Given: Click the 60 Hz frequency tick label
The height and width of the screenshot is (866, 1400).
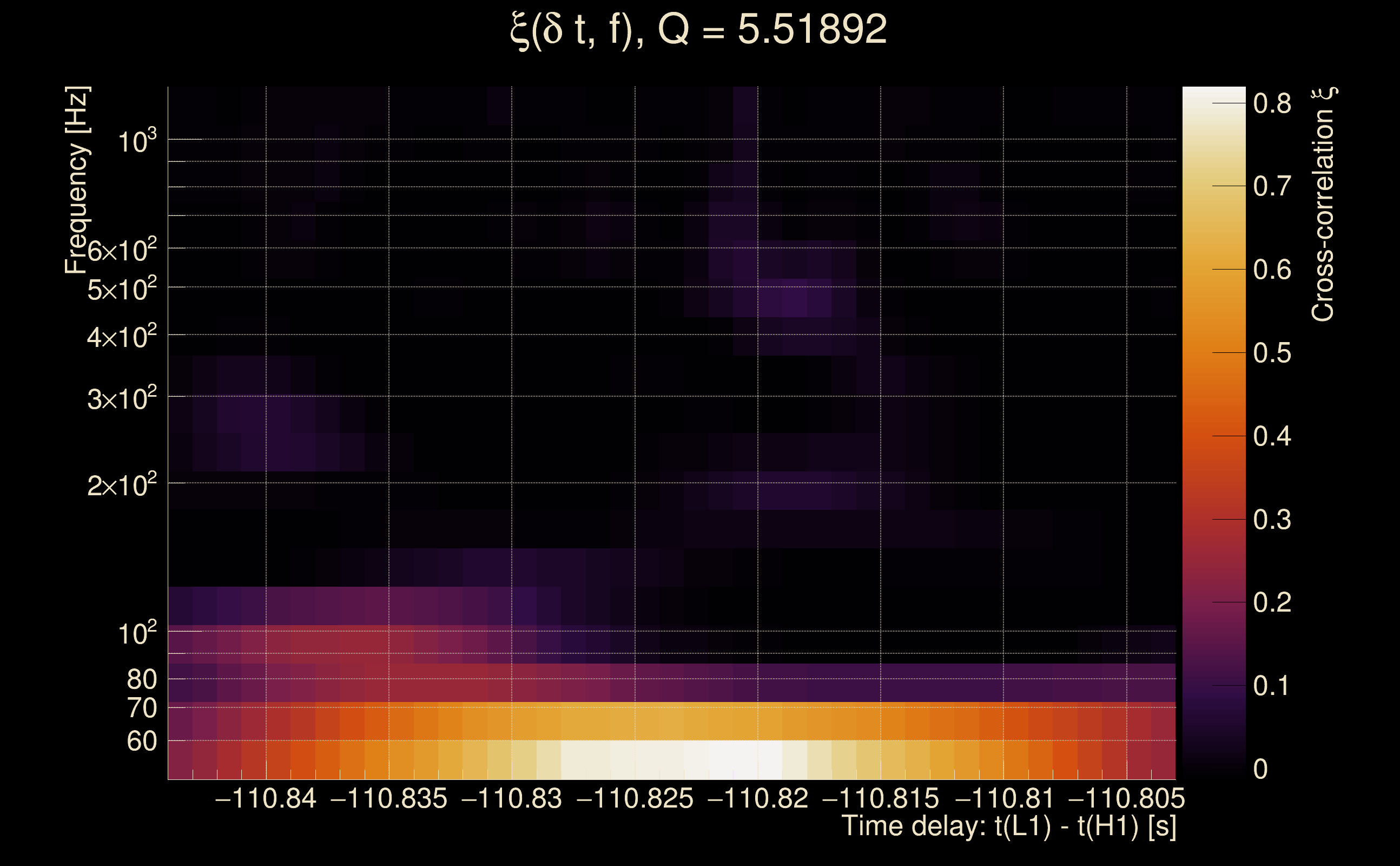Looking at the screenshot, I should pyautogui.click(x=141, y=741).
